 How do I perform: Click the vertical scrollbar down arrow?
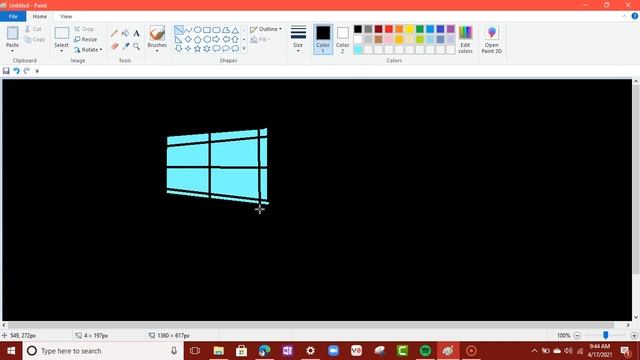[636, 317]
